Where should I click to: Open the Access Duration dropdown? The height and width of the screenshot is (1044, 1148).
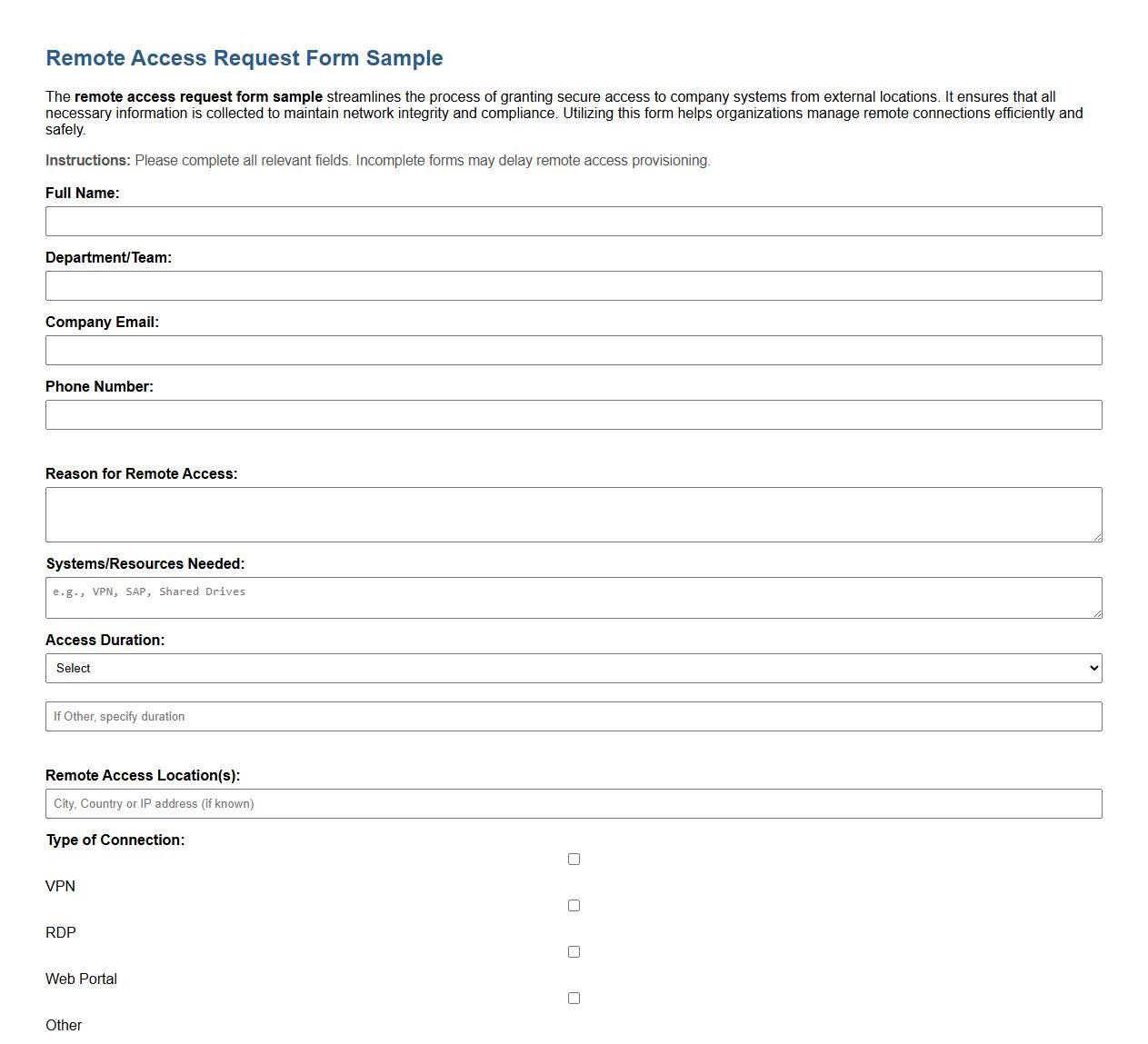pos(573,668)
